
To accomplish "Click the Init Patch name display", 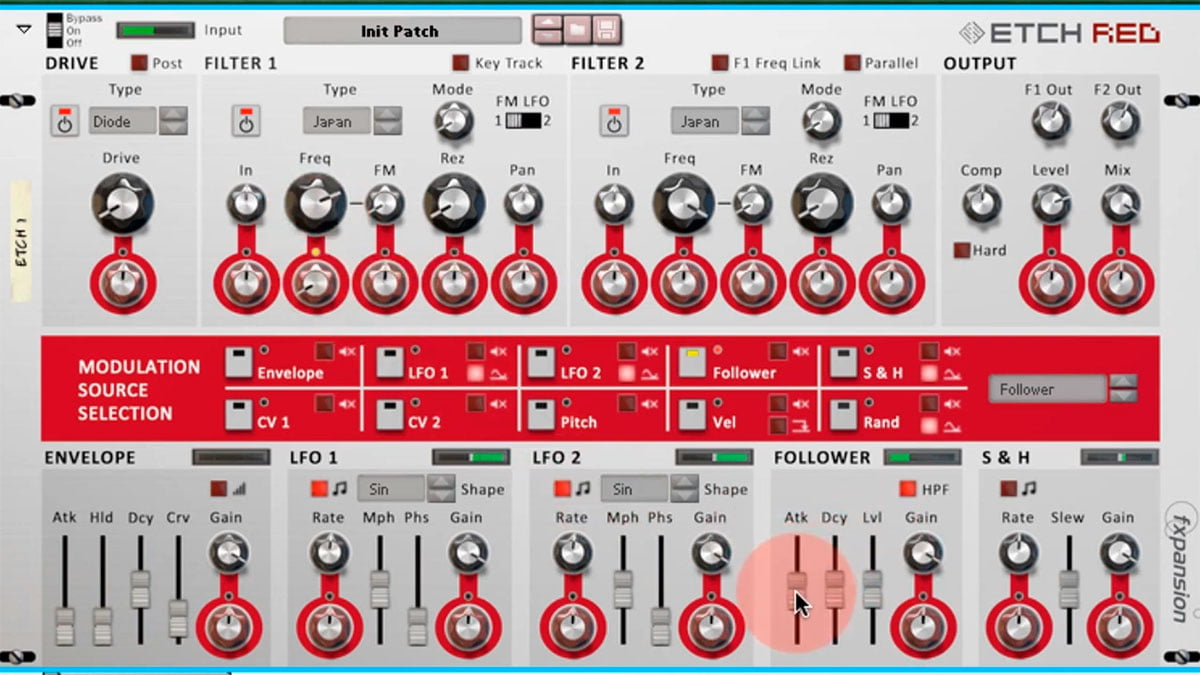I will [x=402, y=31].
